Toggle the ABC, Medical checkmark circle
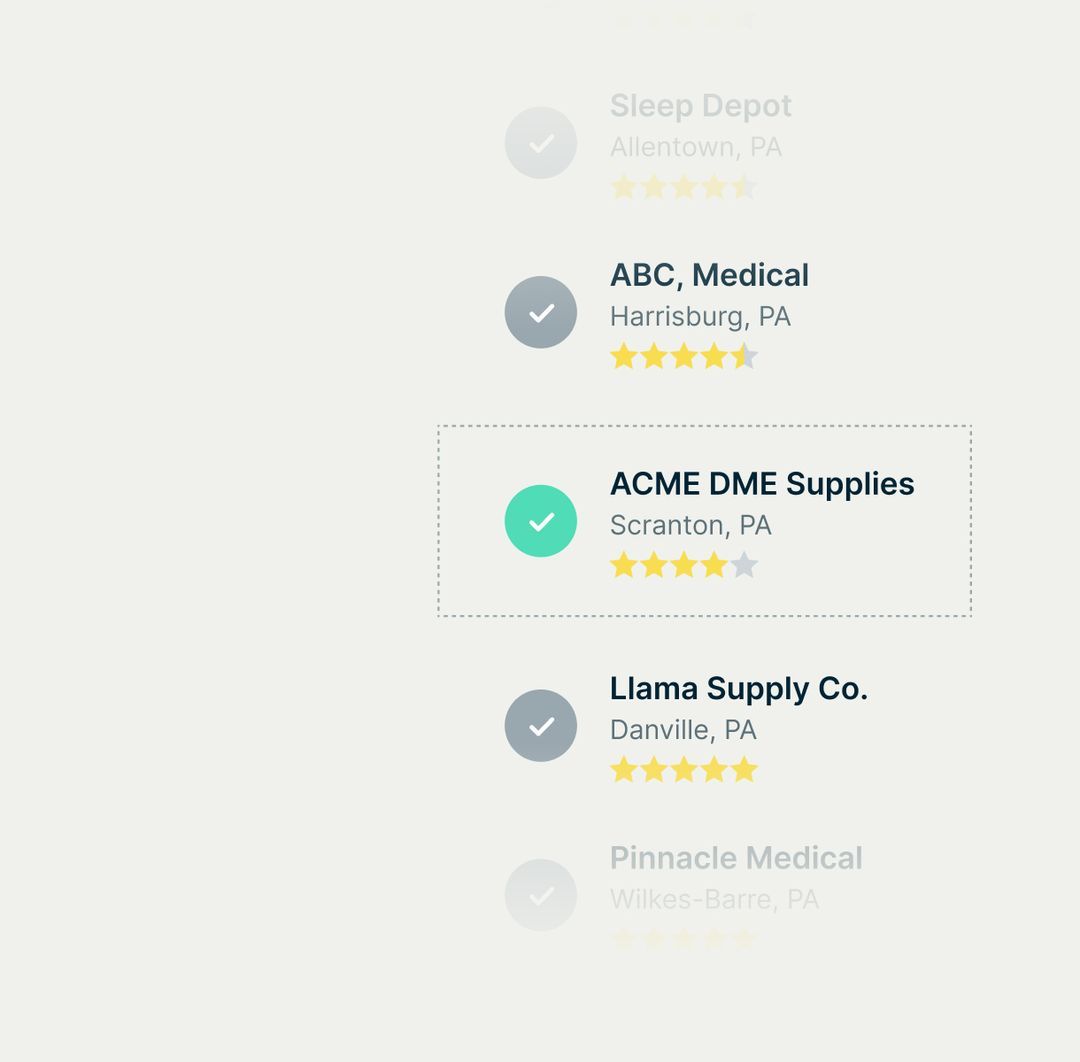Screen dimensions: 1080x1062 click(x=541, y=312)
